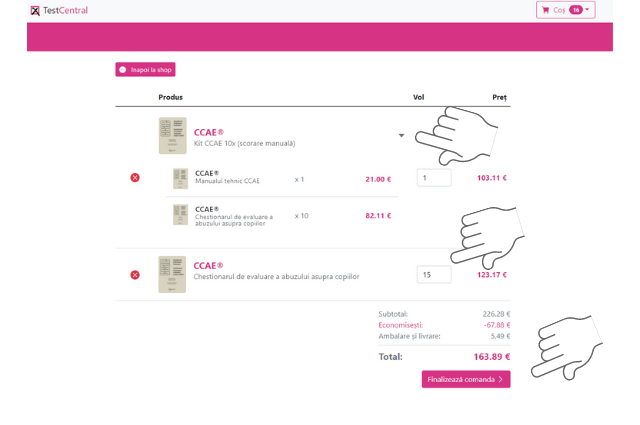
Task: Click the questionnaire quantity field showing 15
Action: 433,275
